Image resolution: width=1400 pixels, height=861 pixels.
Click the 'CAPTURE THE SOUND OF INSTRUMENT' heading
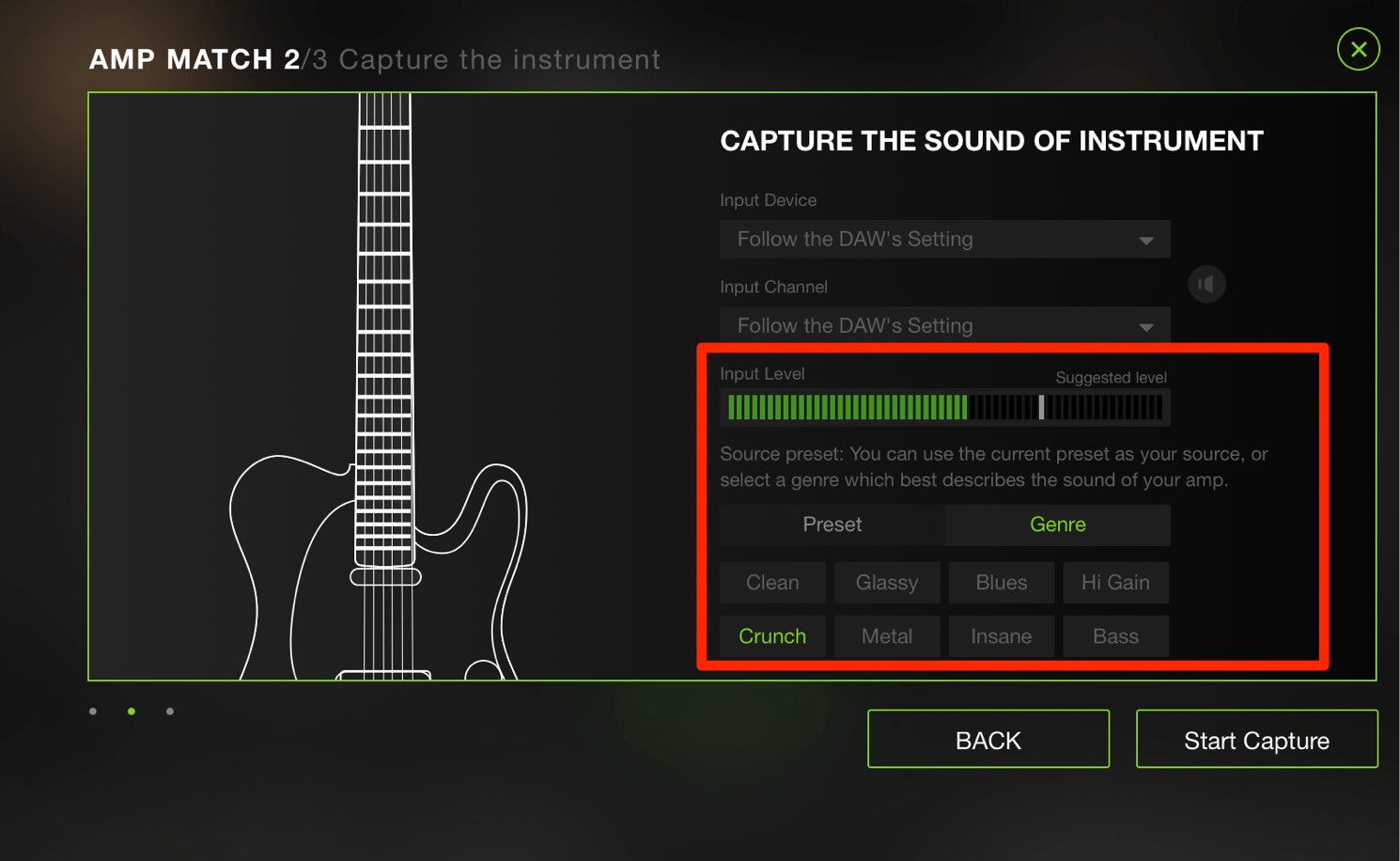pos(991,141)
